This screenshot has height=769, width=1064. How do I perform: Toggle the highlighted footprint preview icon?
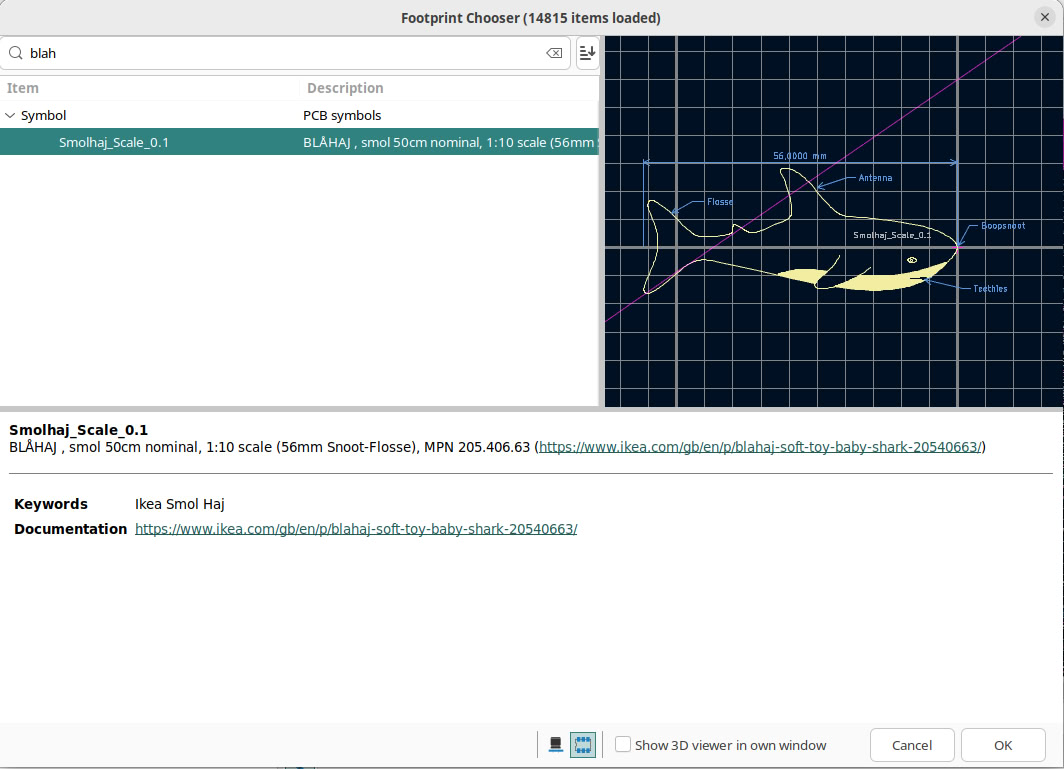pos(583,745)
